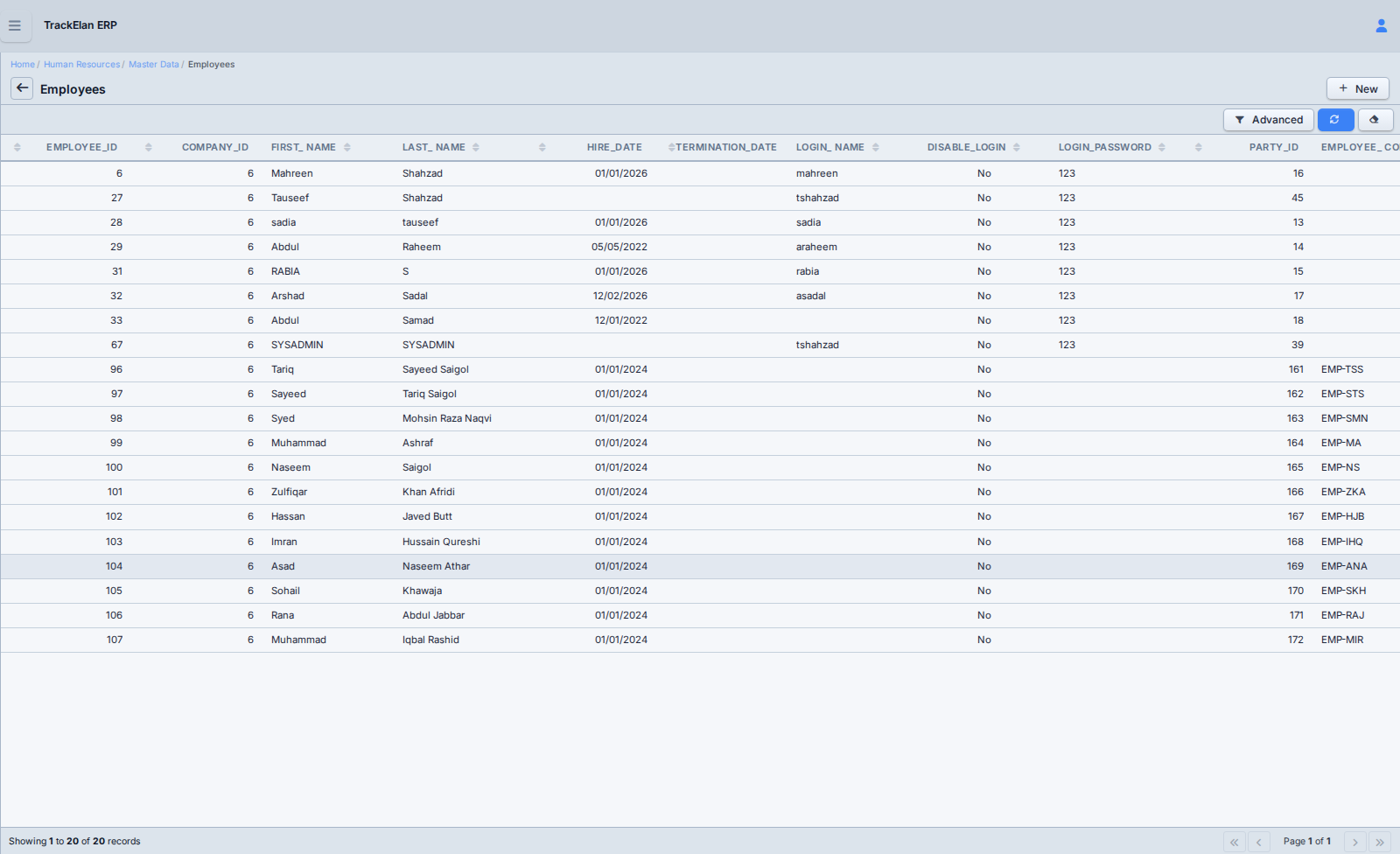This screenshot has height=854, width=1400.
Task: Open the hamburger navigation menu
Action: 15,25
